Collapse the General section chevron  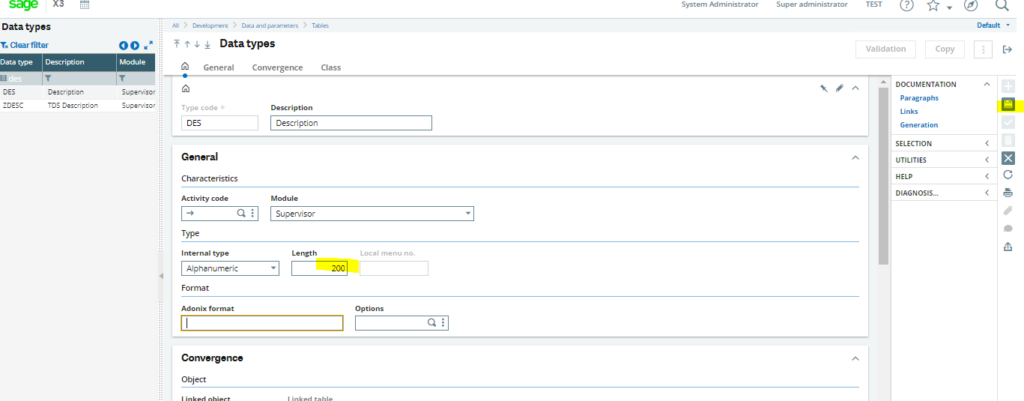pyautogui.click(x=855, y=157)
